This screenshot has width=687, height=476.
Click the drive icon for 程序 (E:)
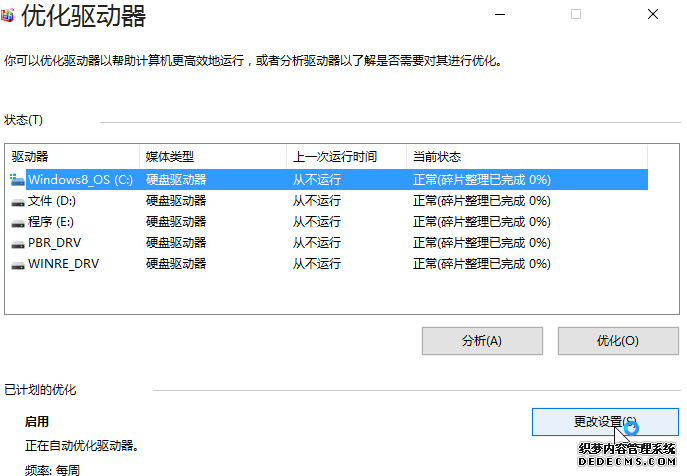tap(18, 223)
